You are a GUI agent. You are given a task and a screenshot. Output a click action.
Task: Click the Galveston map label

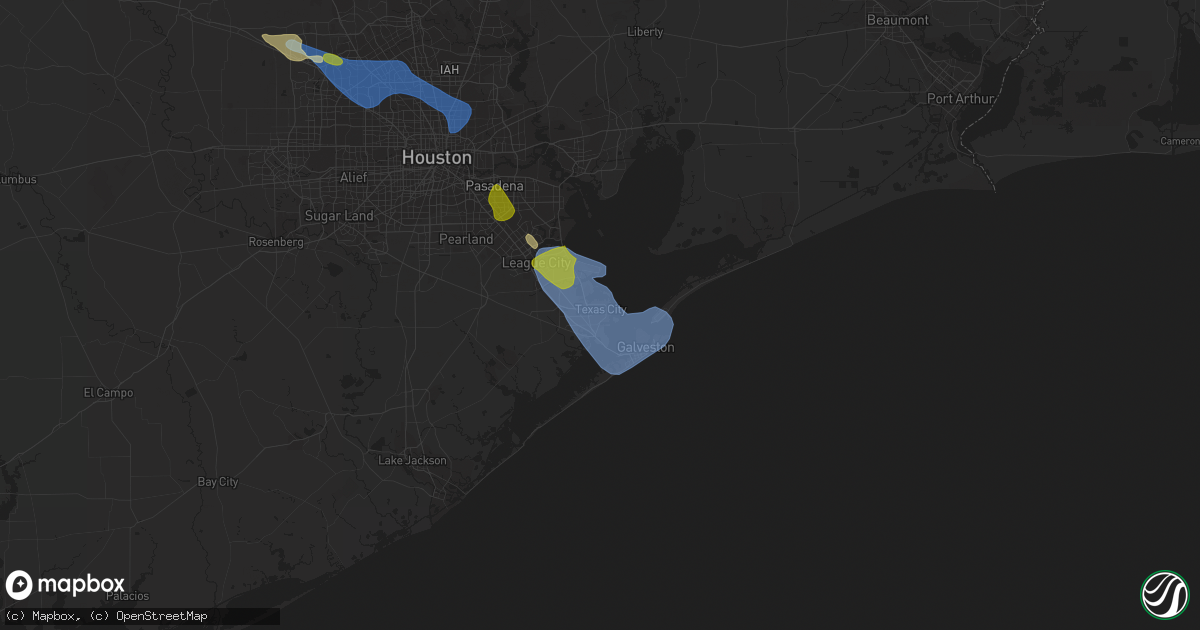point(646,347)
